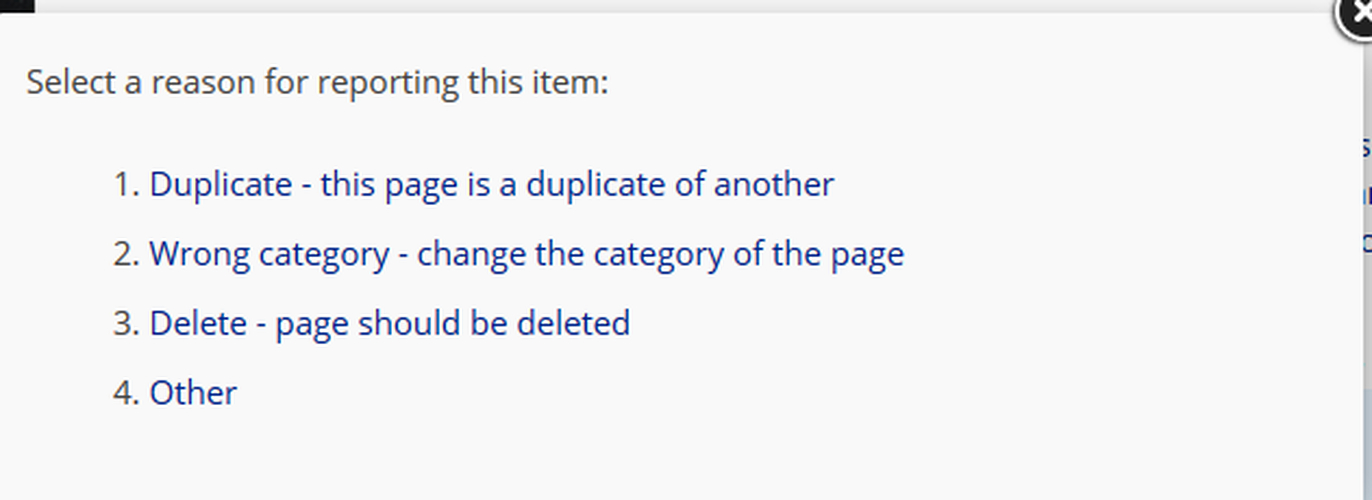Click 'change the category of the page' text

(661, 254)
